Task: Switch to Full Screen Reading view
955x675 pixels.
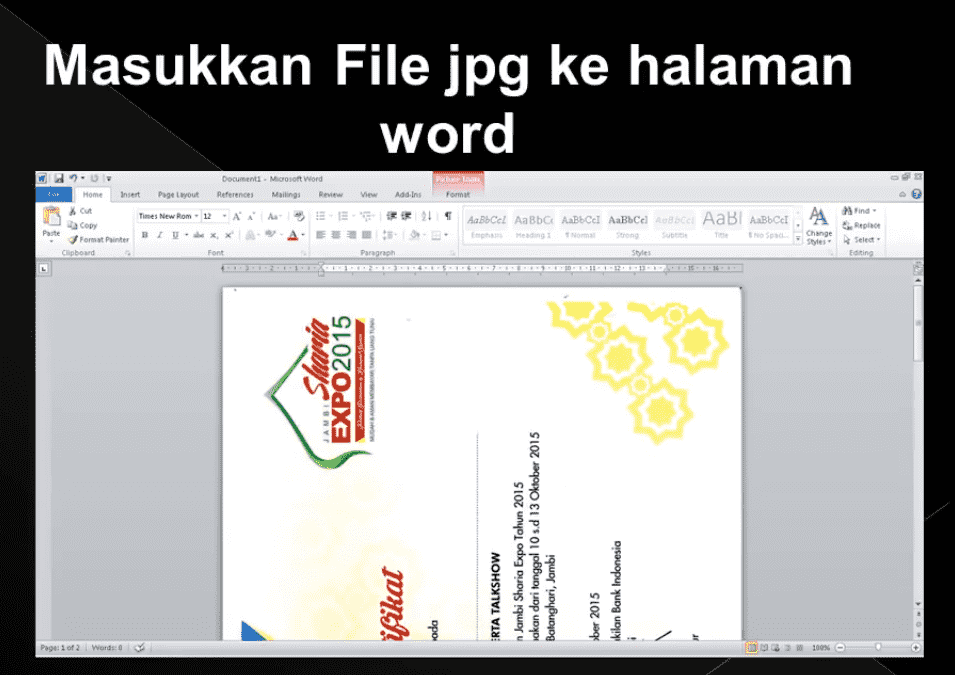Action: point(763,648)
